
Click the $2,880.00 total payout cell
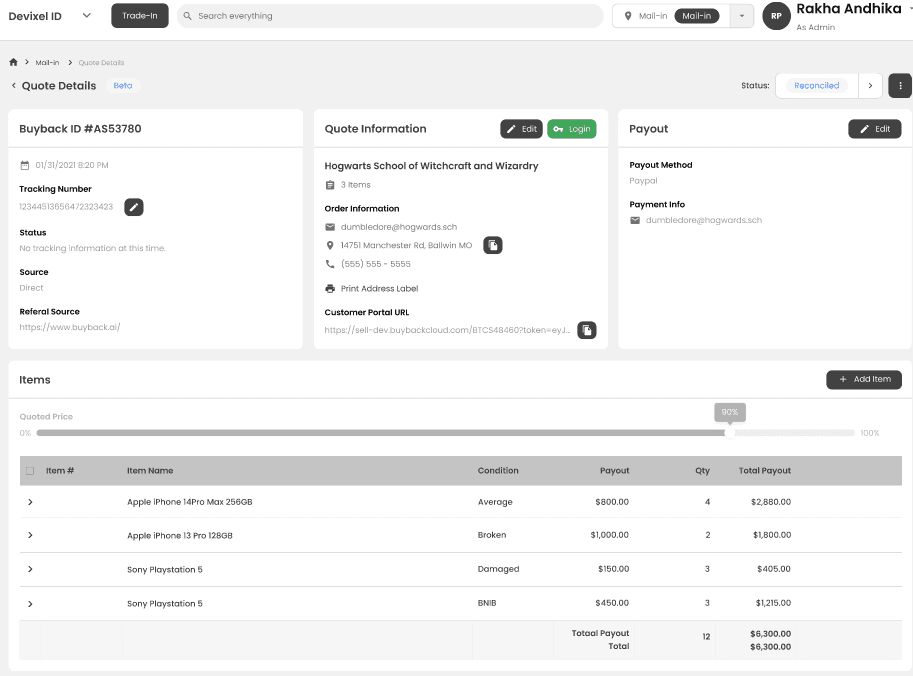771,502
